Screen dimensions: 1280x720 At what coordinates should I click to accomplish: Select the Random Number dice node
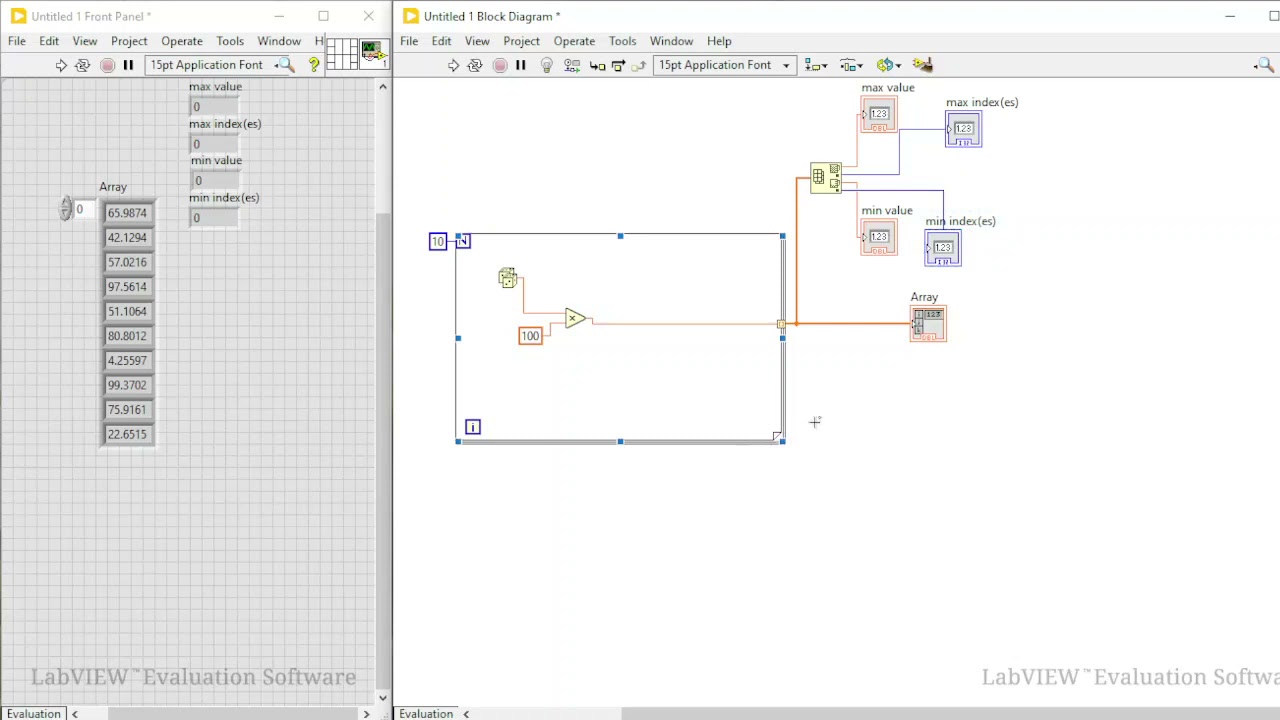[508, 278]
